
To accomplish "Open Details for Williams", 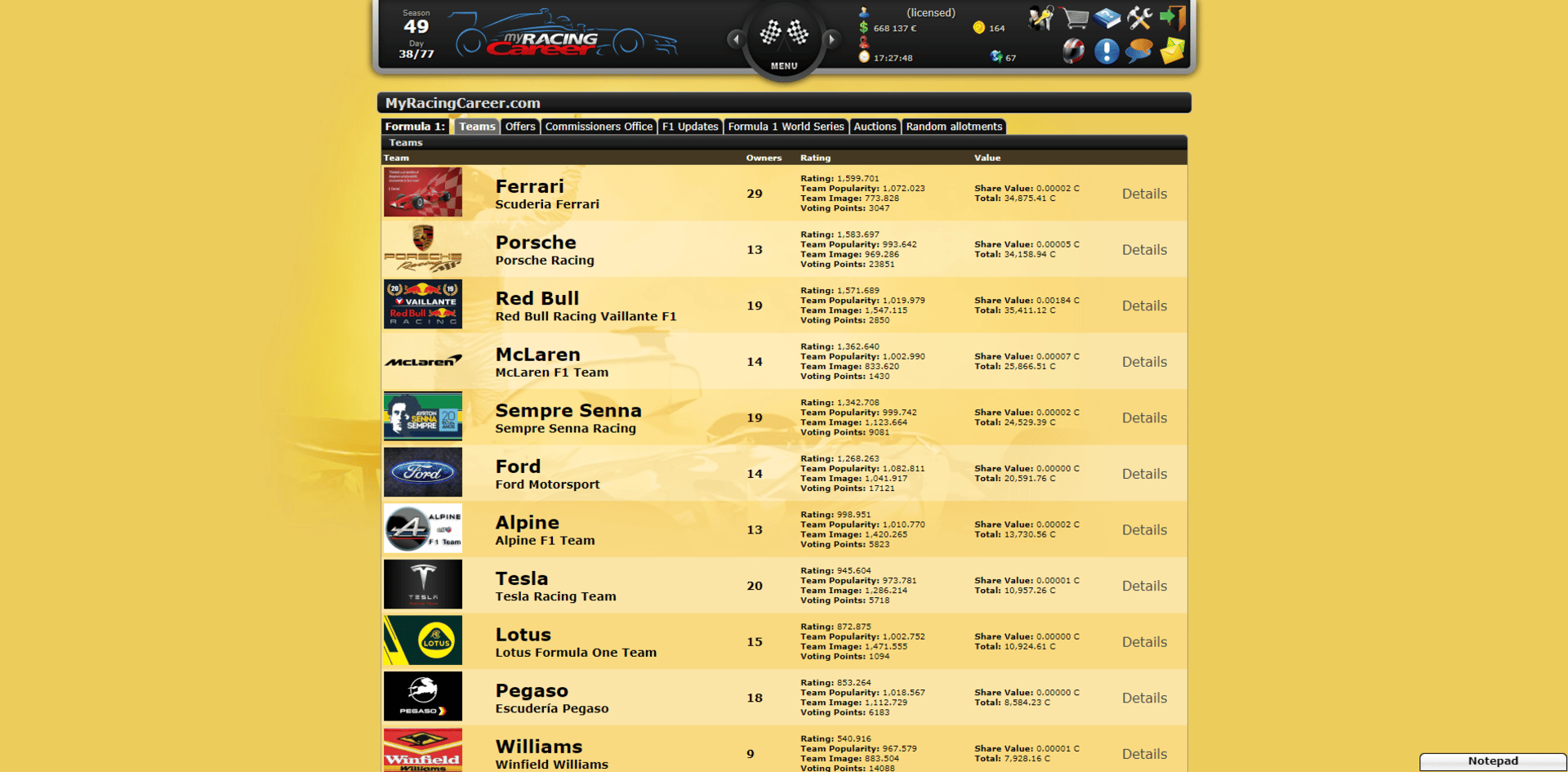I will 1144,754.
